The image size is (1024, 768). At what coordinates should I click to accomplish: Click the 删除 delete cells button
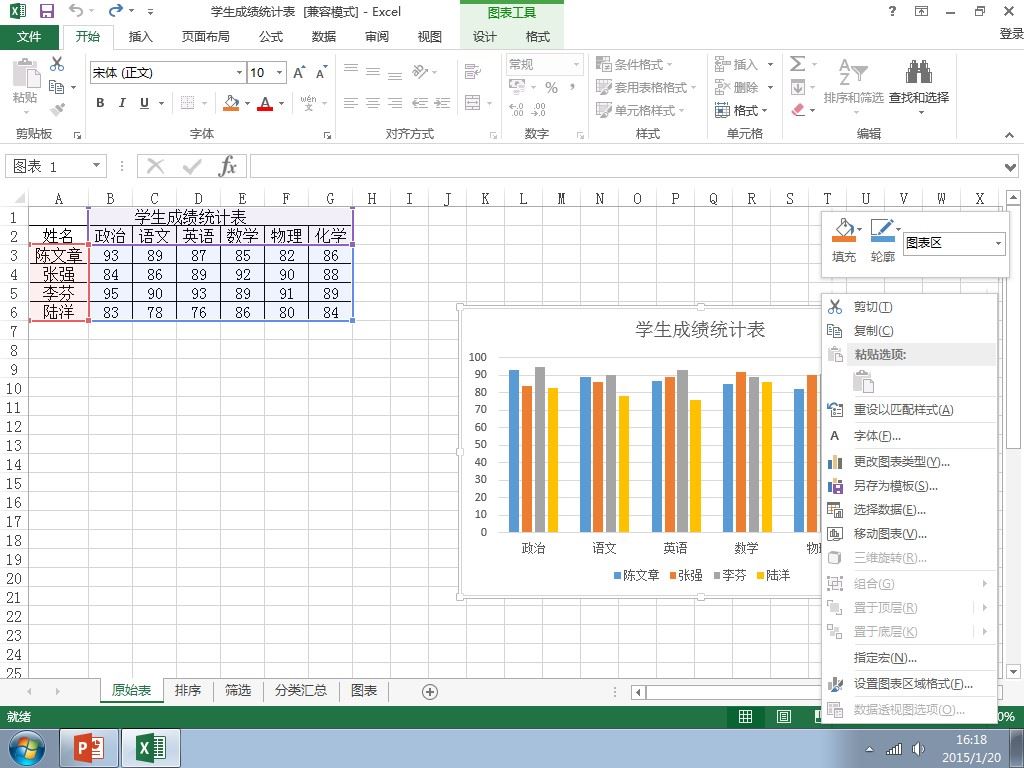737,87
